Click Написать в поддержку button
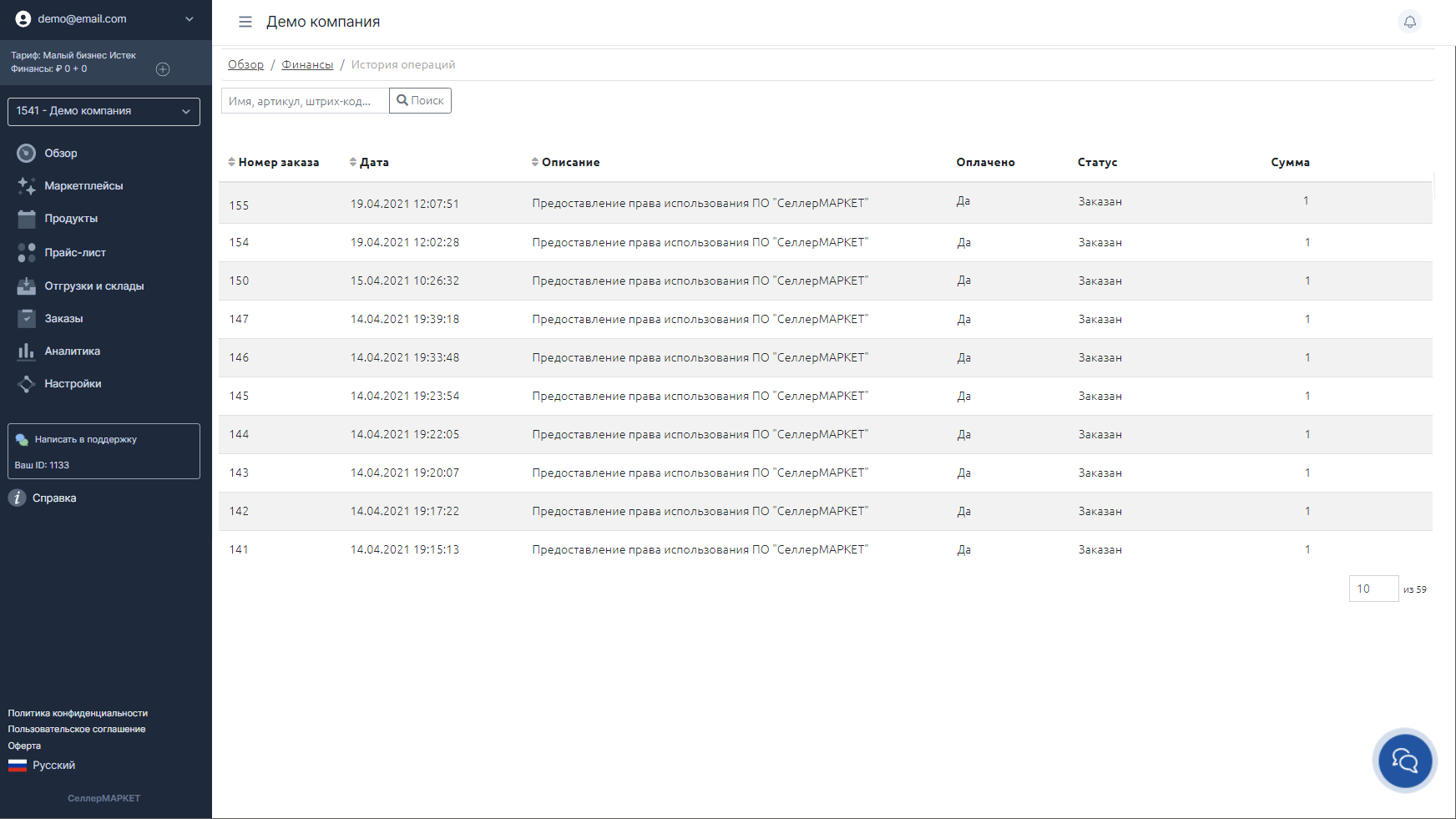The image size is (1456, 819). (x=85, y=439)
